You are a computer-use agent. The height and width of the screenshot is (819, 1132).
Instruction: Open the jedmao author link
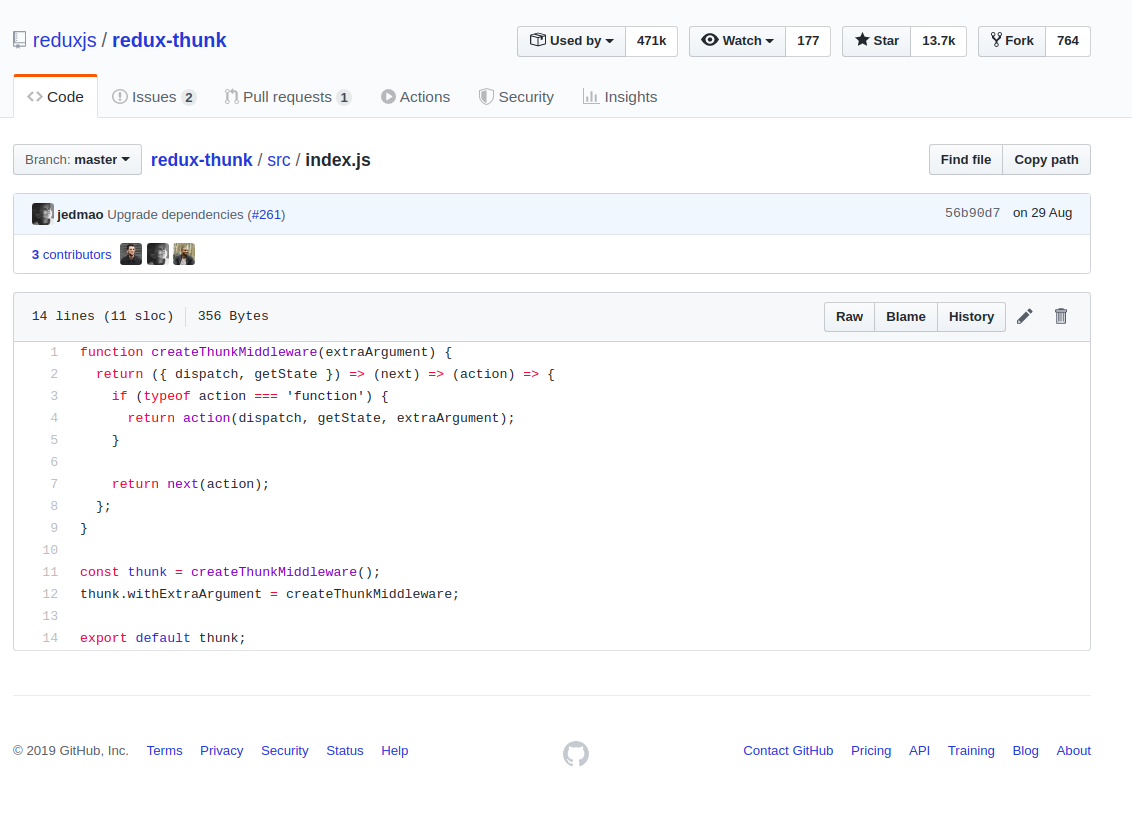(80, 214)
